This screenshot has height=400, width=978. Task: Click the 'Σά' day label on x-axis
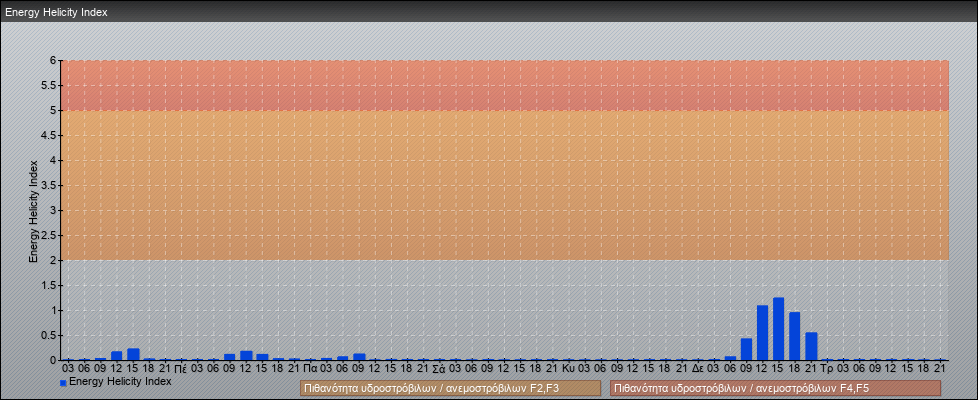(x=439, y=368)
